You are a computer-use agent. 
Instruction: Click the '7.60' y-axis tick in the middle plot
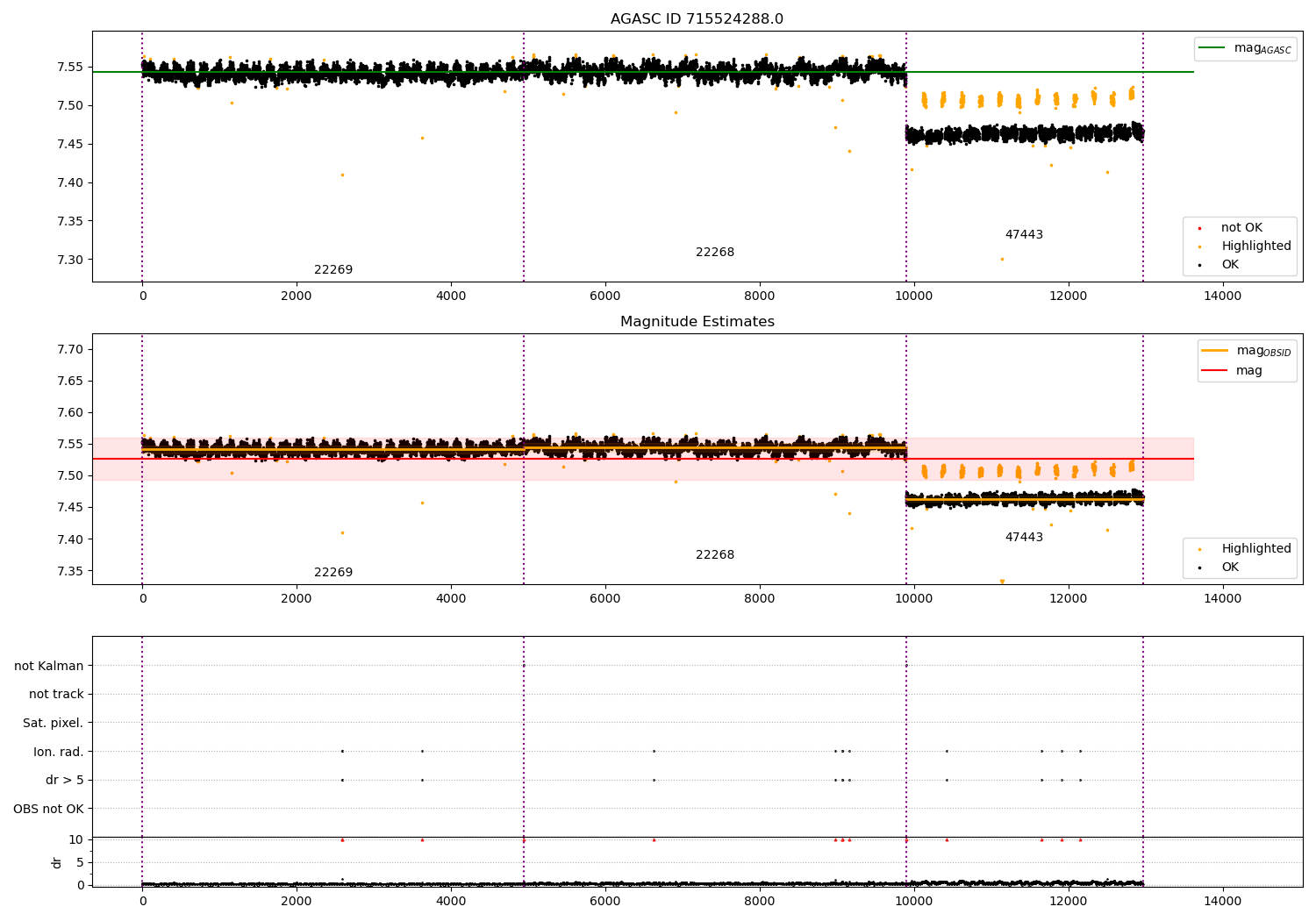(x=69, y=412)
